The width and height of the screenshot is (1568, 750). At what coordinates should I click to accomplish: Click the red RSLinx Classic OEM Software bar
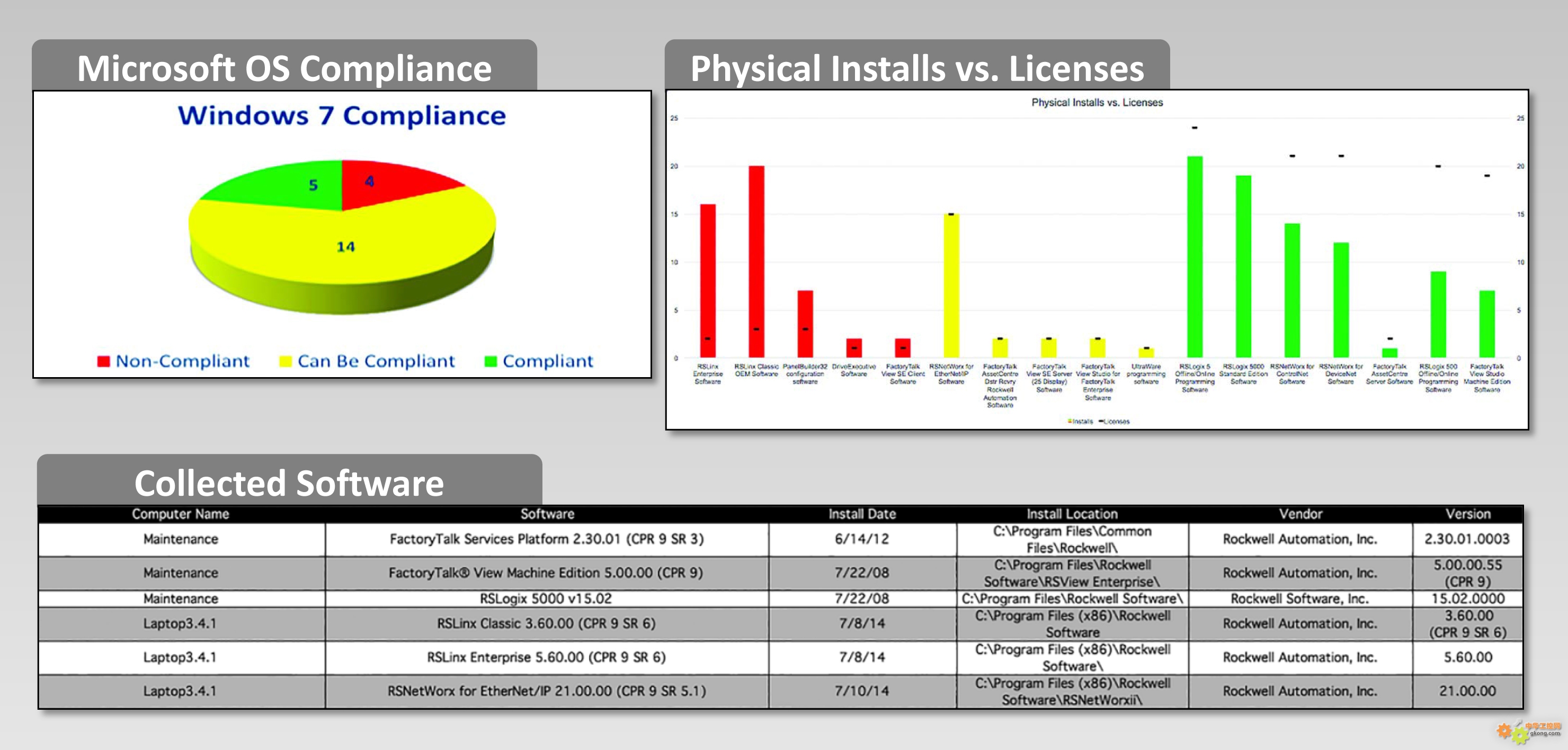click(x=756, y=262)
